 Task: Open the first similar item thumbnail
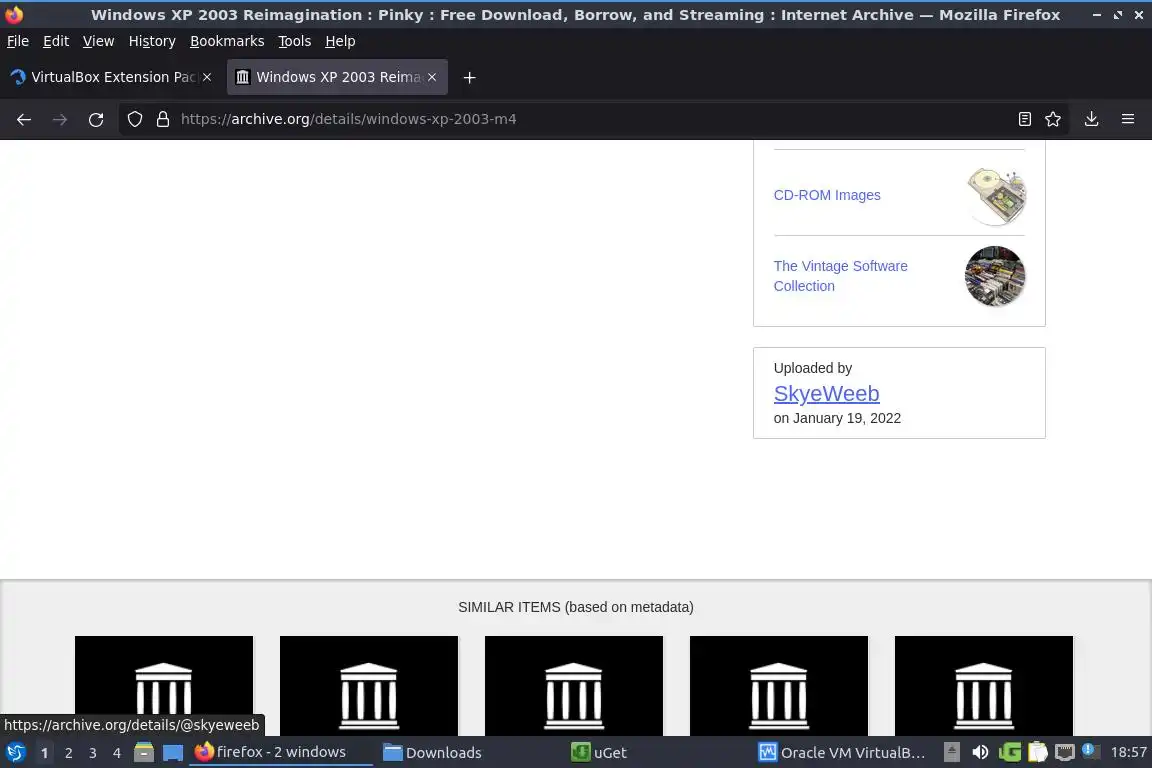click(164, 686)
